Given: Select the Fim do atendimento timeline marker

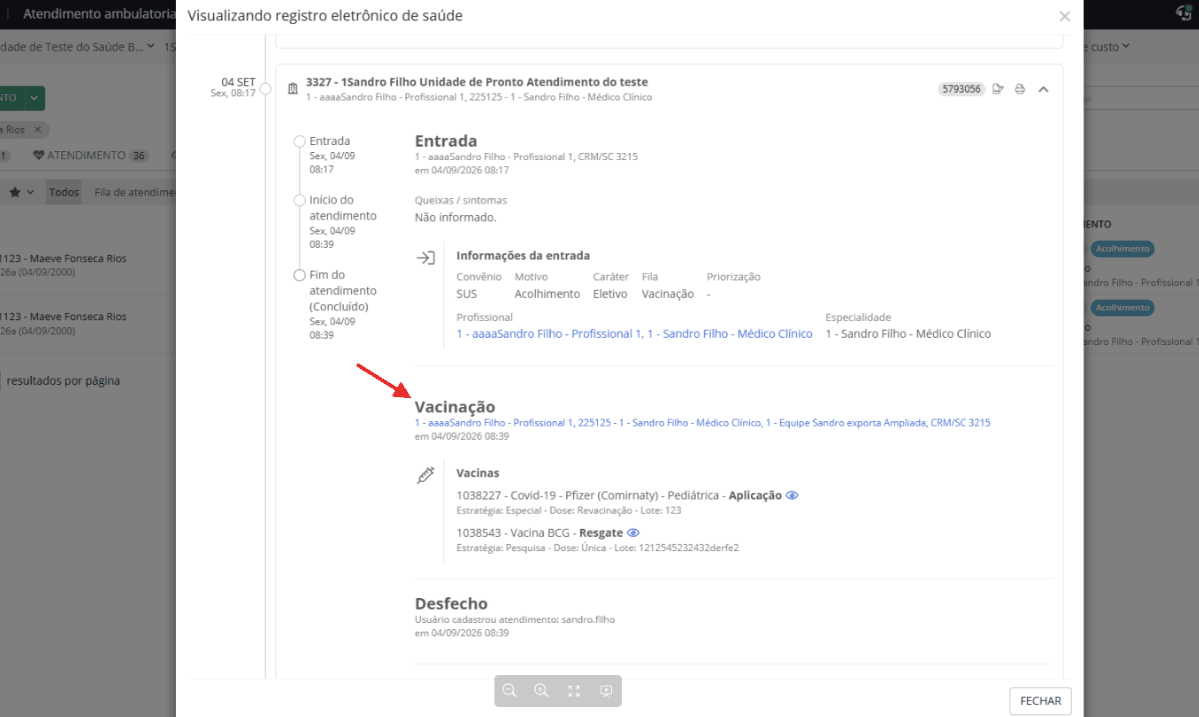Looking at the screenshot, I should click(300, 275).
